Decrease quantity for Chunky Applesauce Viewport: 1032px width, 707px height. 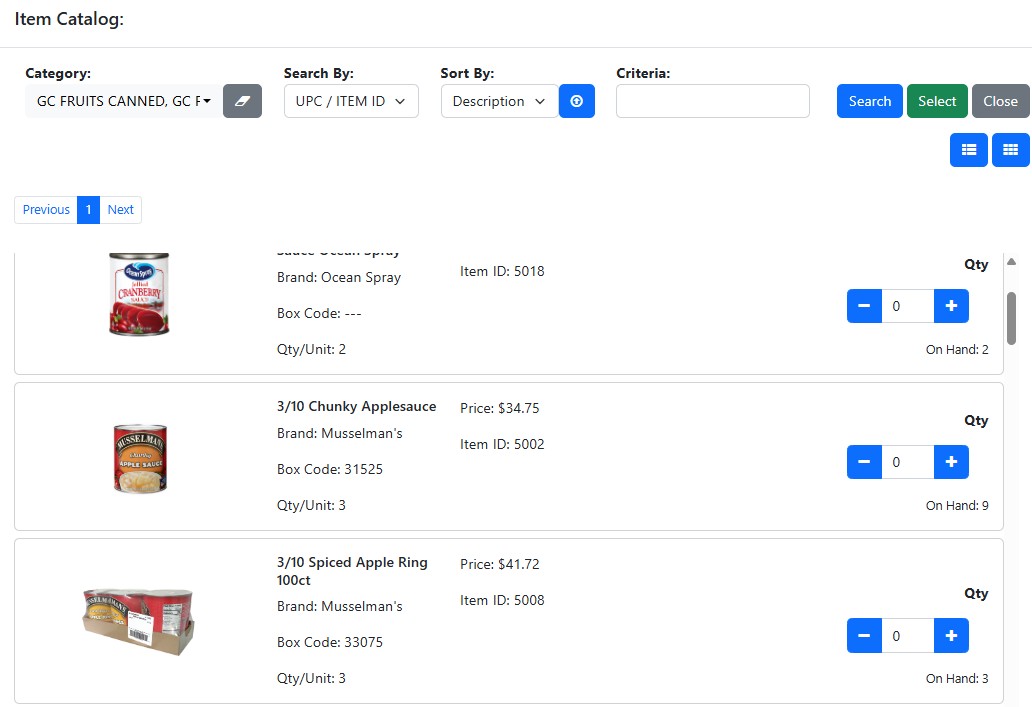tap(864, 462)
